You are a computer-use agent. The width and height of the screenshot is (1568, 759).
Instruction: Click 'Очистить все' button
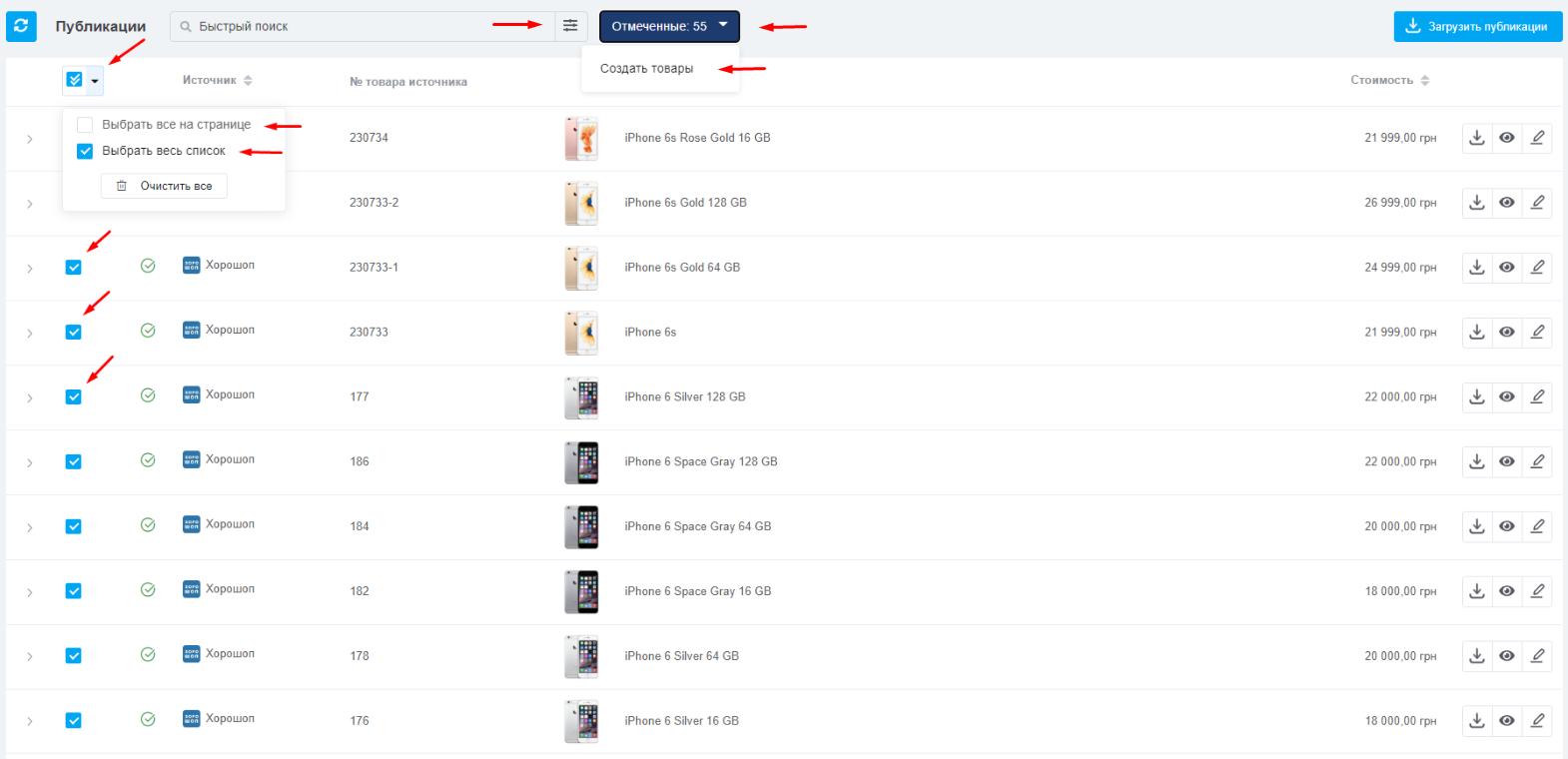pyautogui.click(x=164, y=186)
